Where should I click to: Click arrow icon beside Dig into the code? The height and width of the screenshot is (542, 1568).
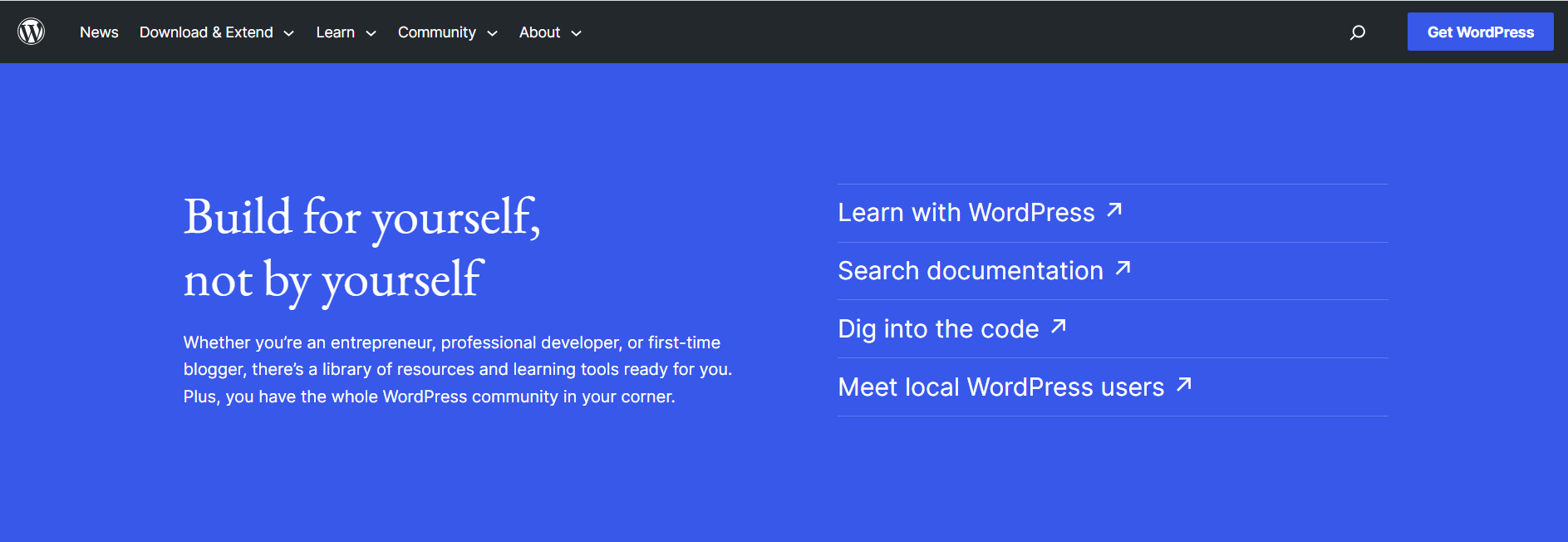1059,326
